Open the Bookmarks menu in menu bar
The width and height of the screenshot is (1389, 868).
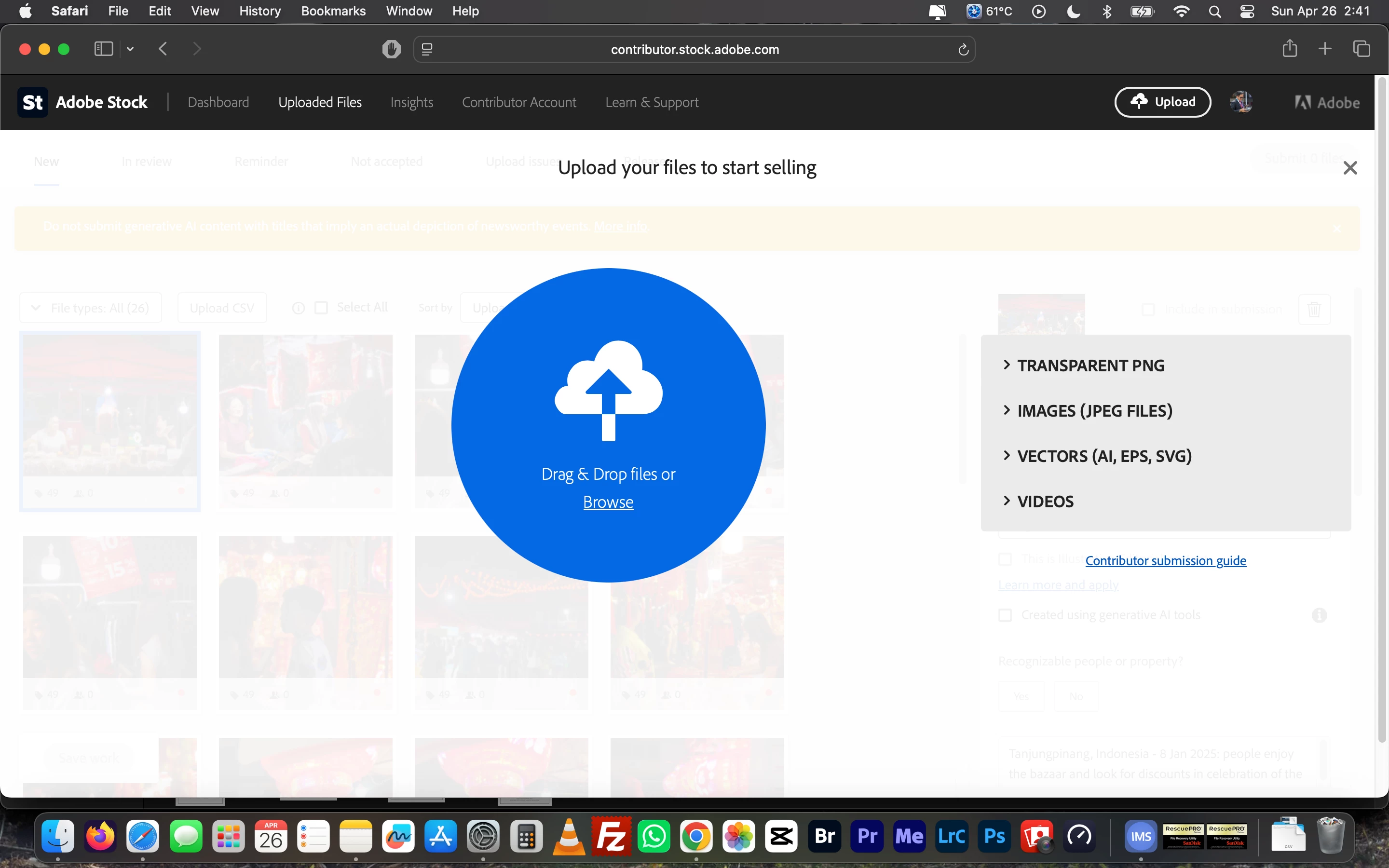pyautogui.click(x=333, y=11)
